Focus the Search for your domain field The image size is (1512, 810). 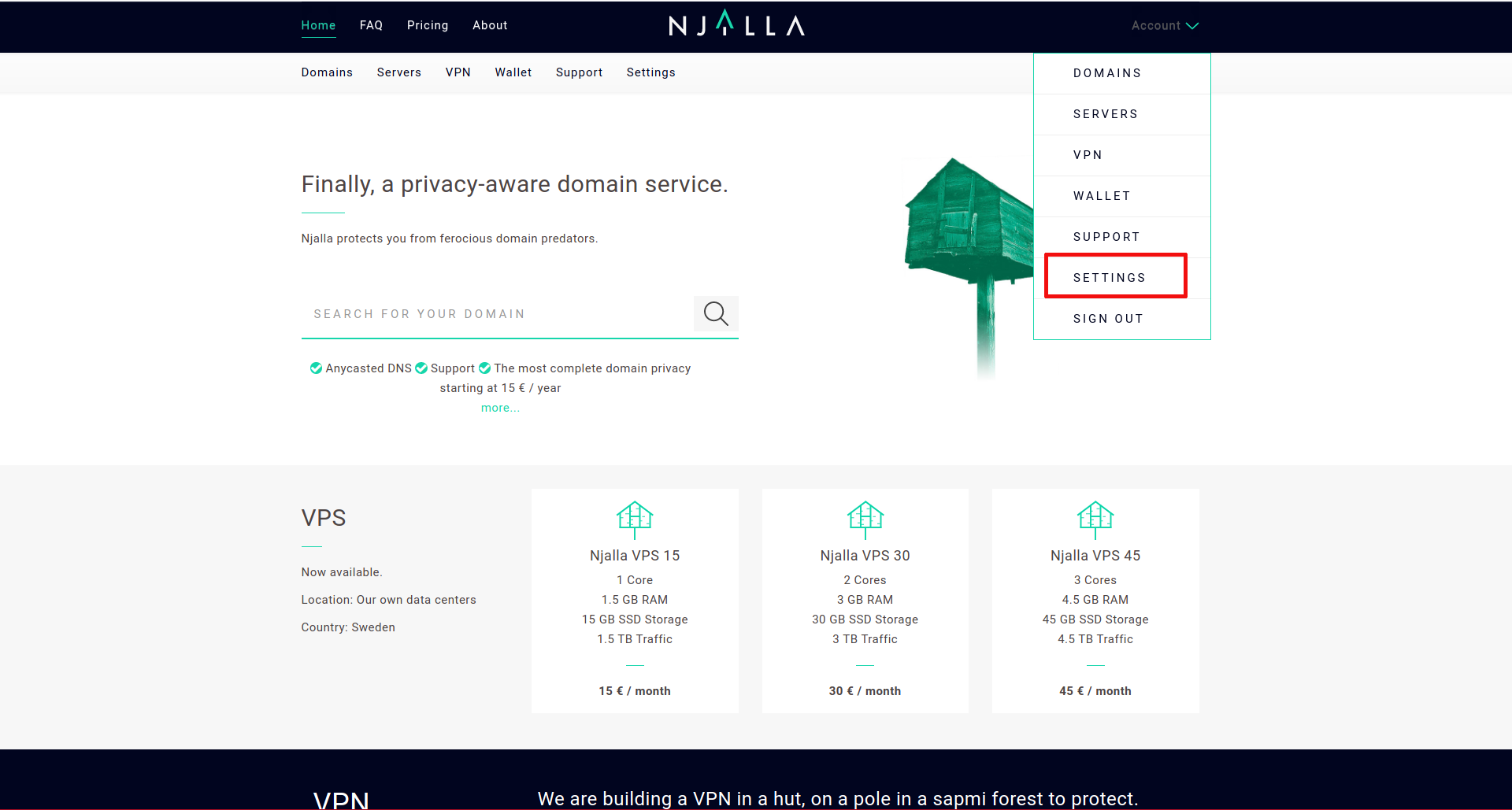[496, 314]
